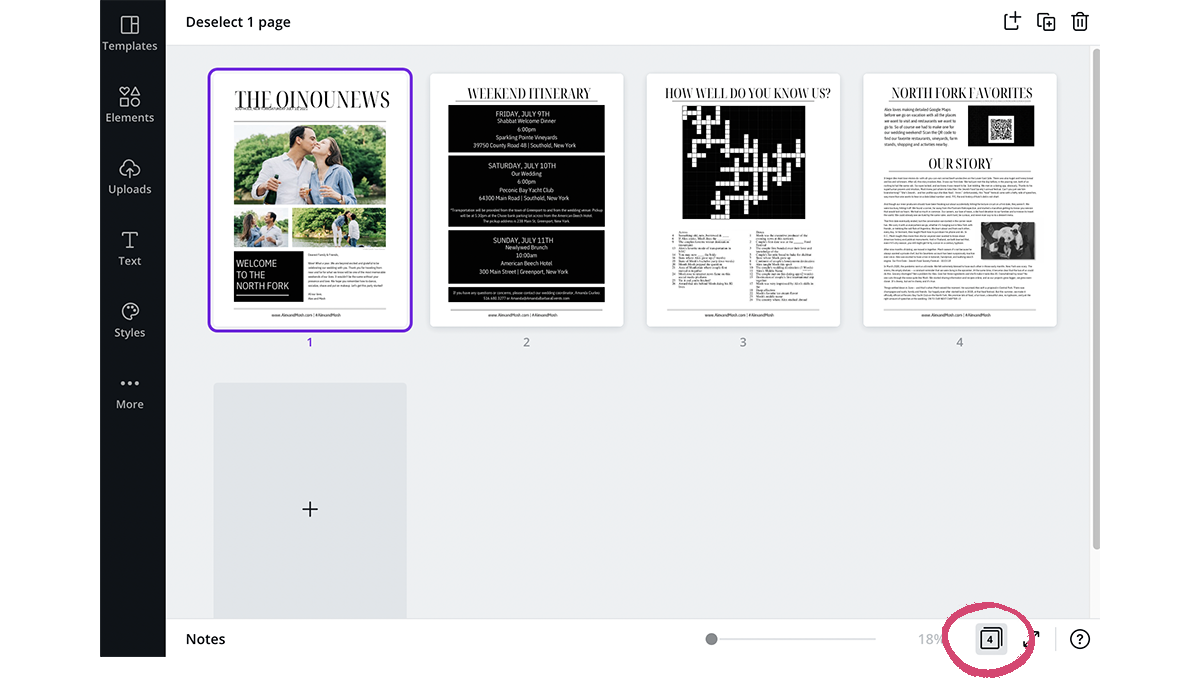
Task: Delete the selected page
Action: point(1080,20)
